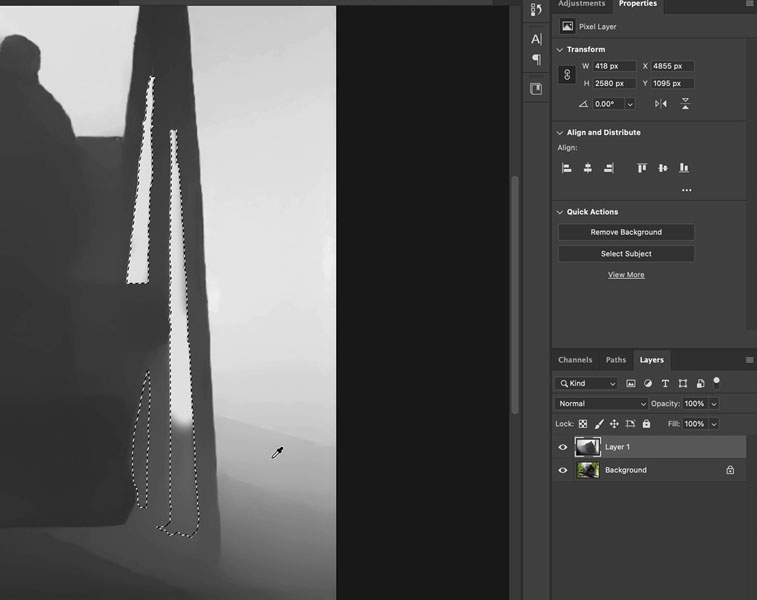
Task: Open the View More link
Action: (626, 275)
